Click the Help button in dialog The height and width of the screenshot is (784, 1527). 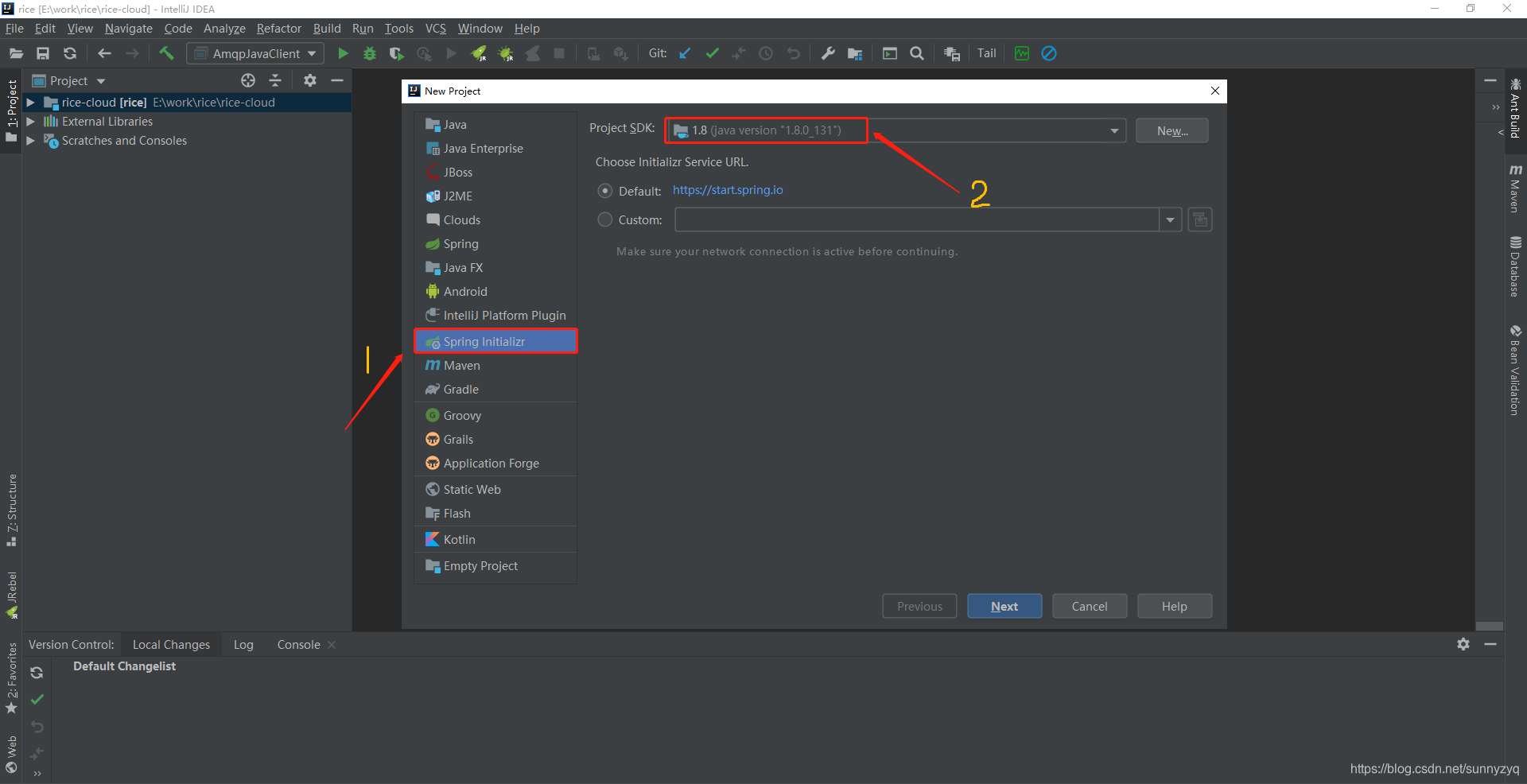1175,606
